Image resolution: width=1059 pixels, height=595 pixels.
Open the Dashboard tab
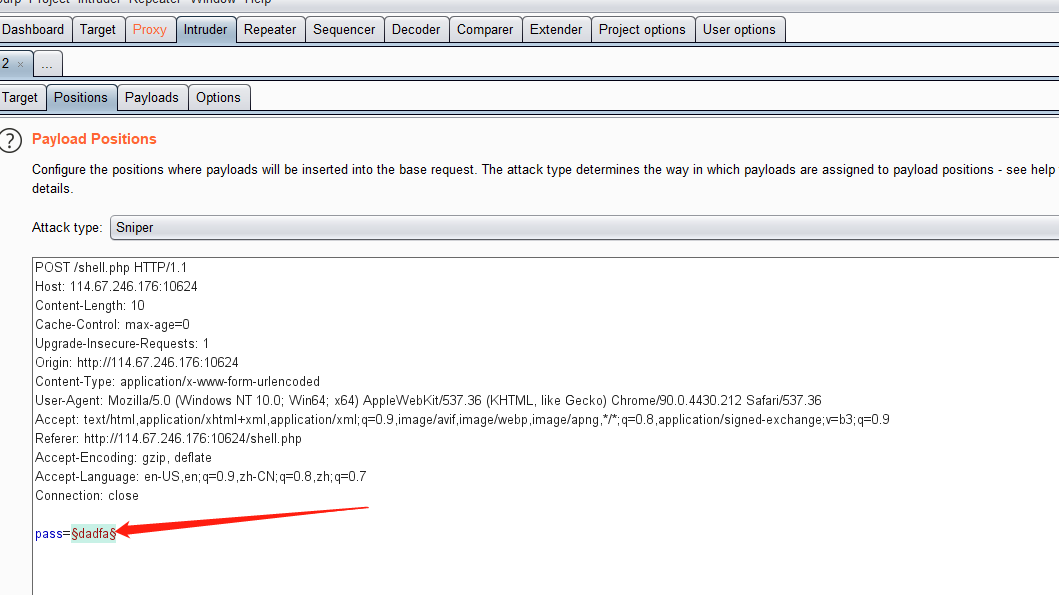(x=32, y=30)
